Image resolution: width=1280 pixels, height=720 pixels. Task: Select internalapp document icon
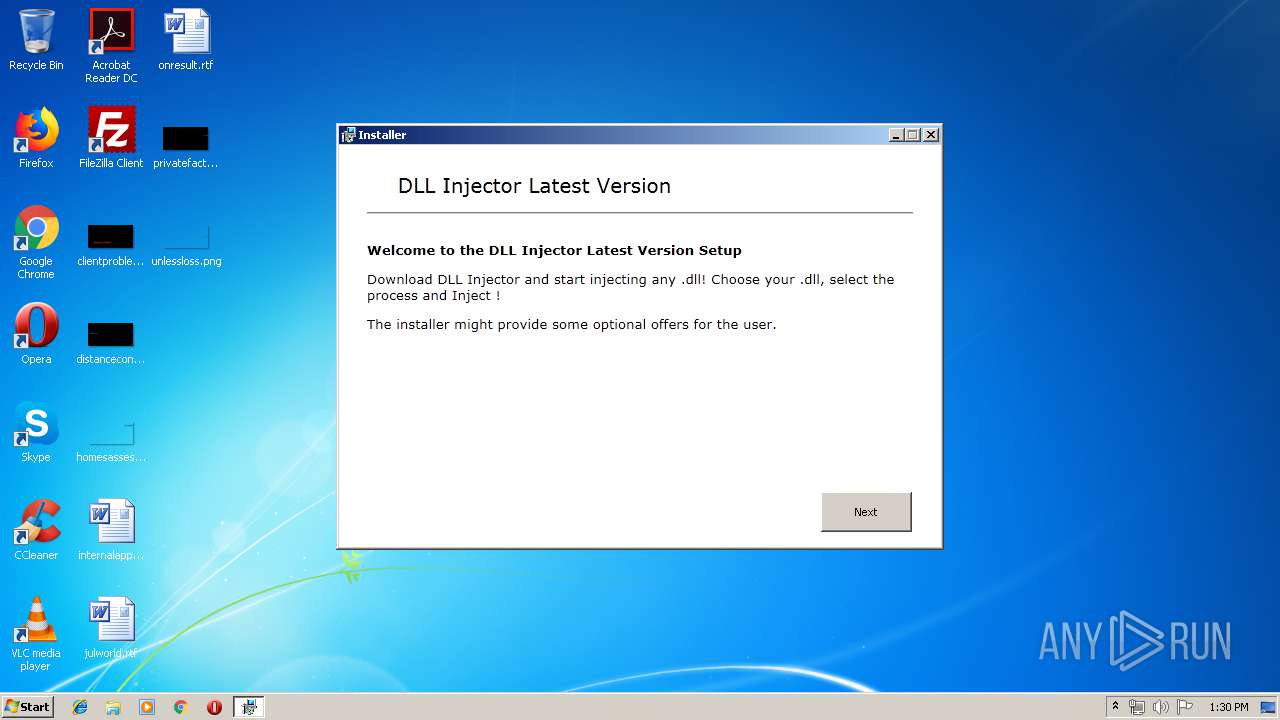[x=111, y=530]
